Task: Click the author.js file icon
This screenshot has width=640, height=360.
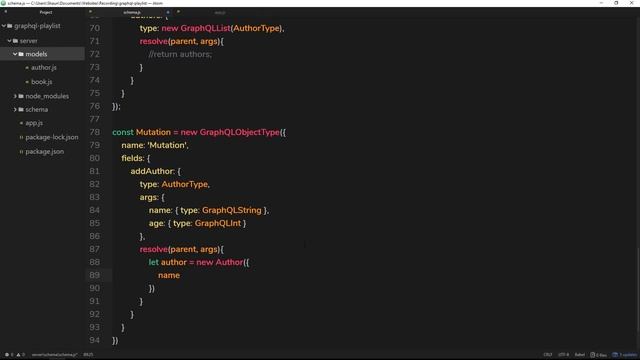Action: 27,68
